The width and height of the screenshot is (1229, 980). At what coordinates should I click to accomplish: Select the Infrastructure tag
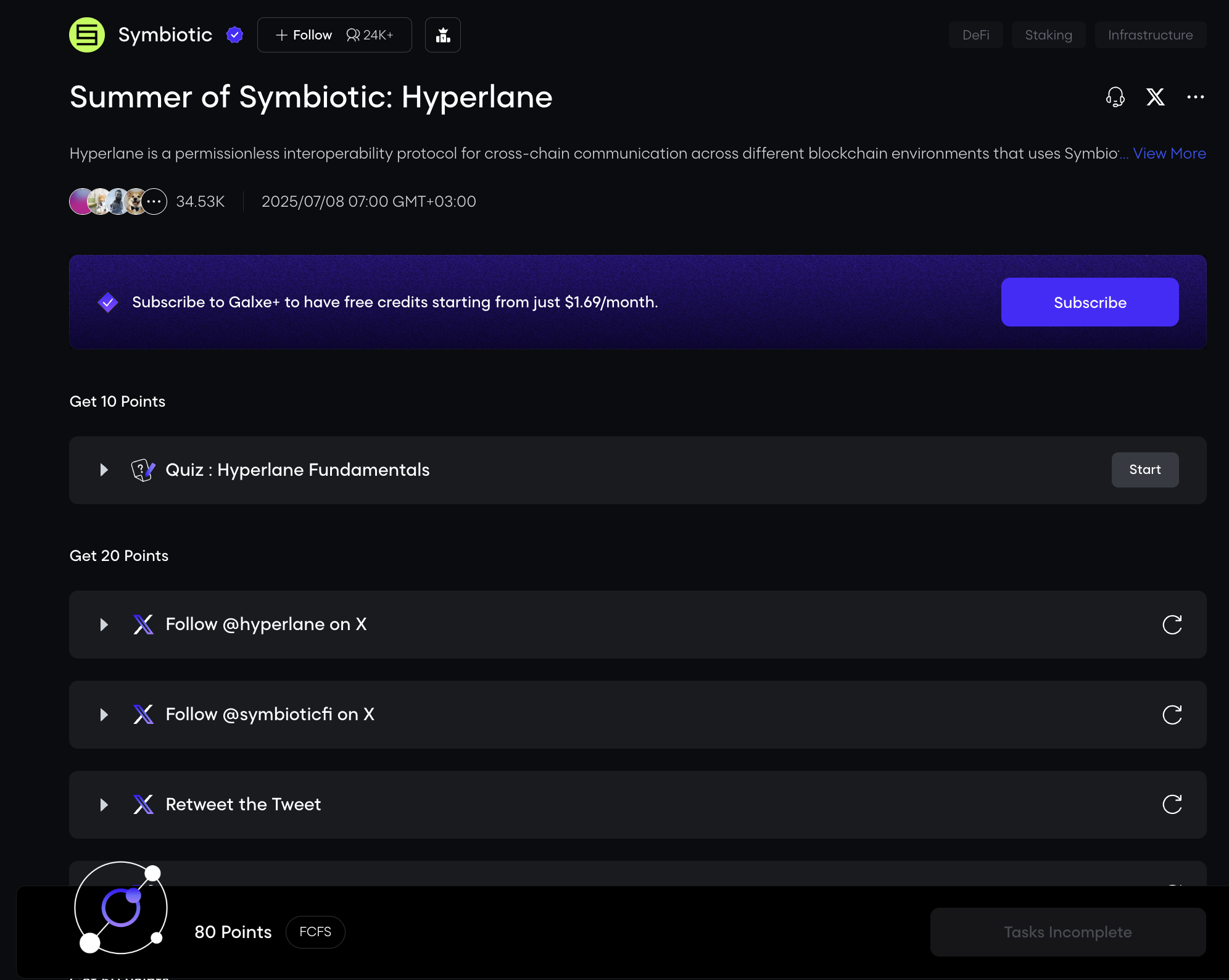tap(1150, 35)
